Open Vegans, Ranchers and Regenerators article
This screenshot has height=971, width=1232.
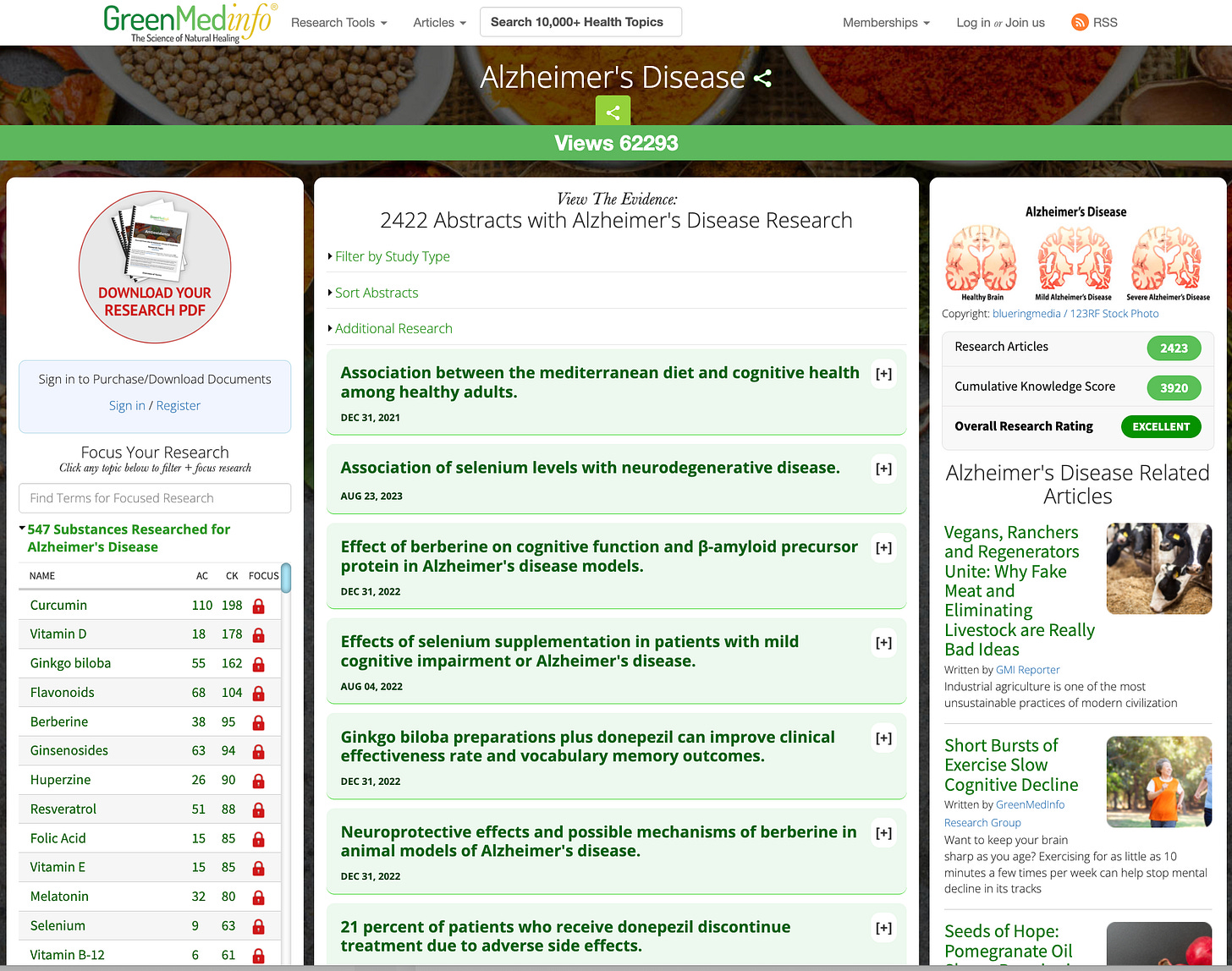(1020, 591)
